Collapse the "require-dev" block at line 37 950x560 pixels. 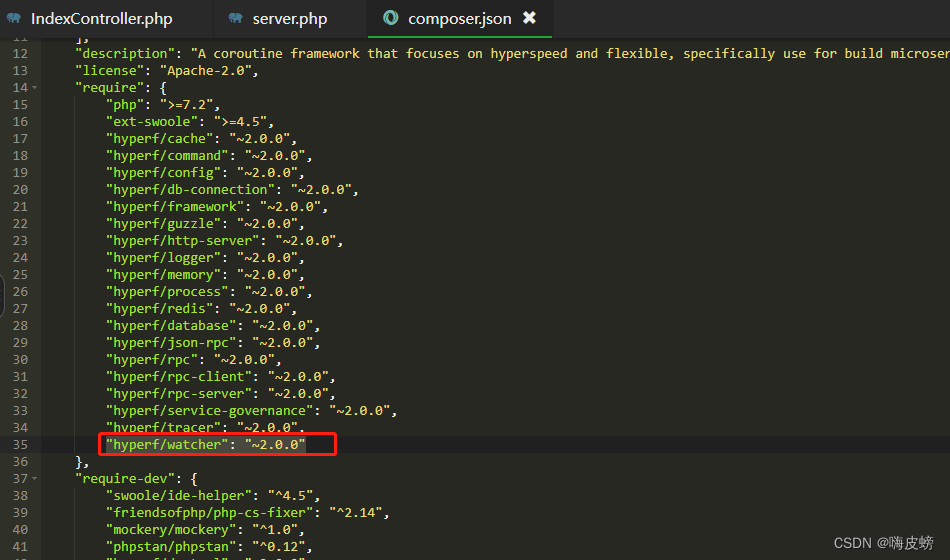[x=35, y=479]
